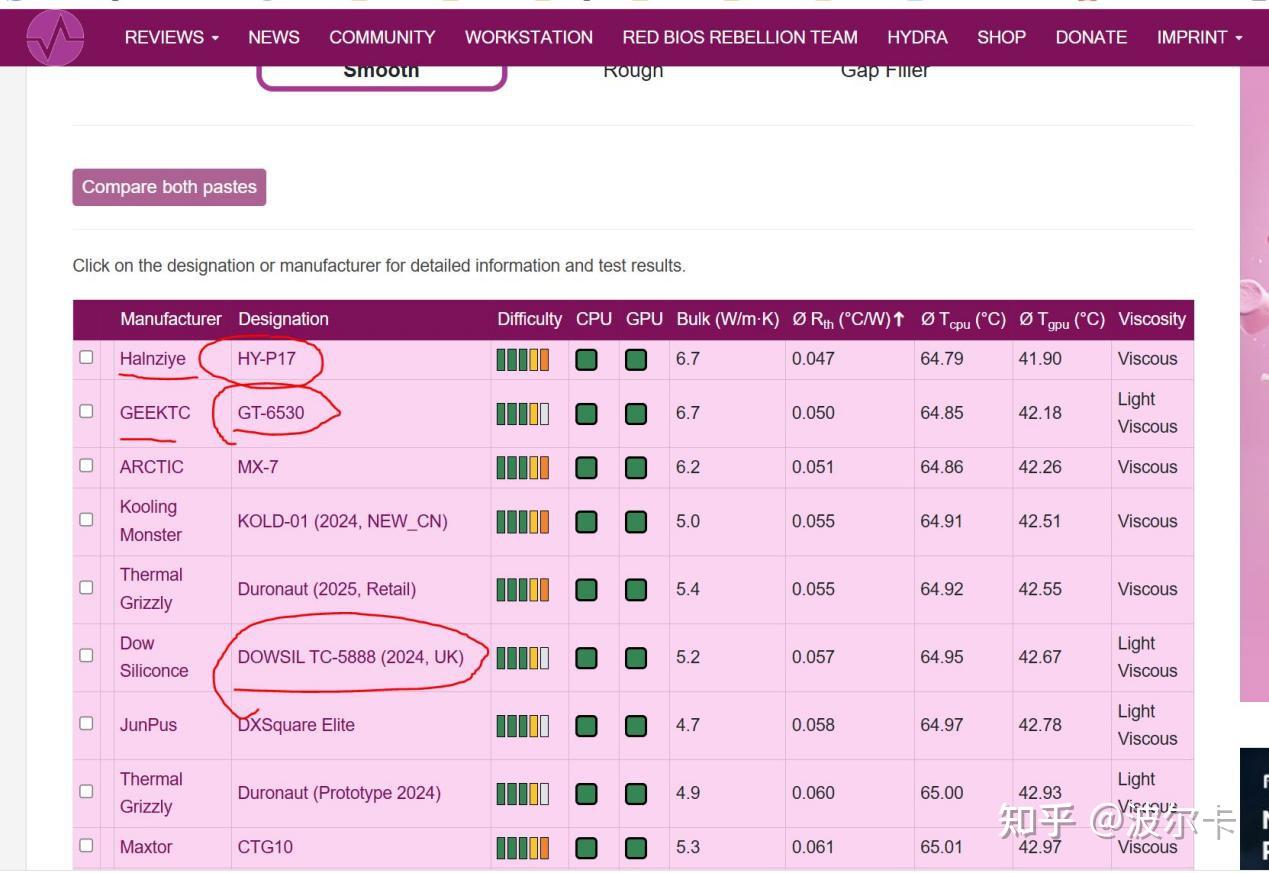Go to NEWS in navigation bar

274,37
